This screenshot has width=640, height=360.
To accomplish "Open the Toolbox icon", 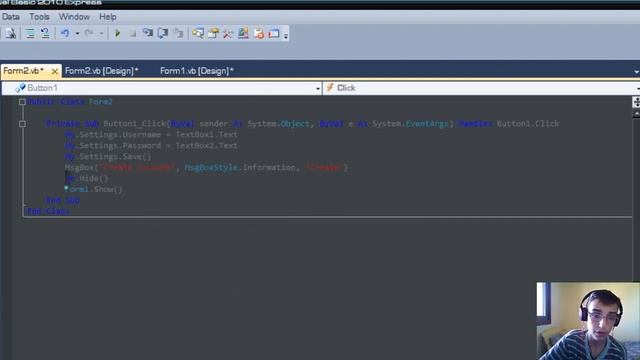I will click(x=228, y=33).
